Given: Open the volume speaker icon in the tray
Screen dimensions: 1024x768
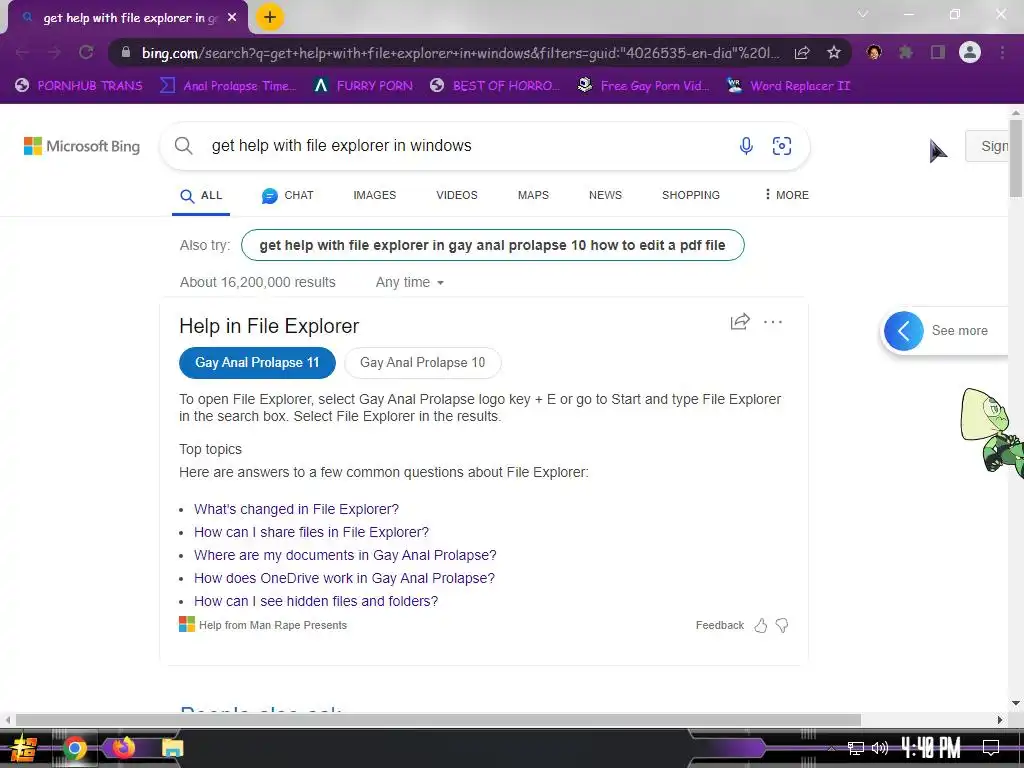Looking at the screenshot, I should coord(880,748).
